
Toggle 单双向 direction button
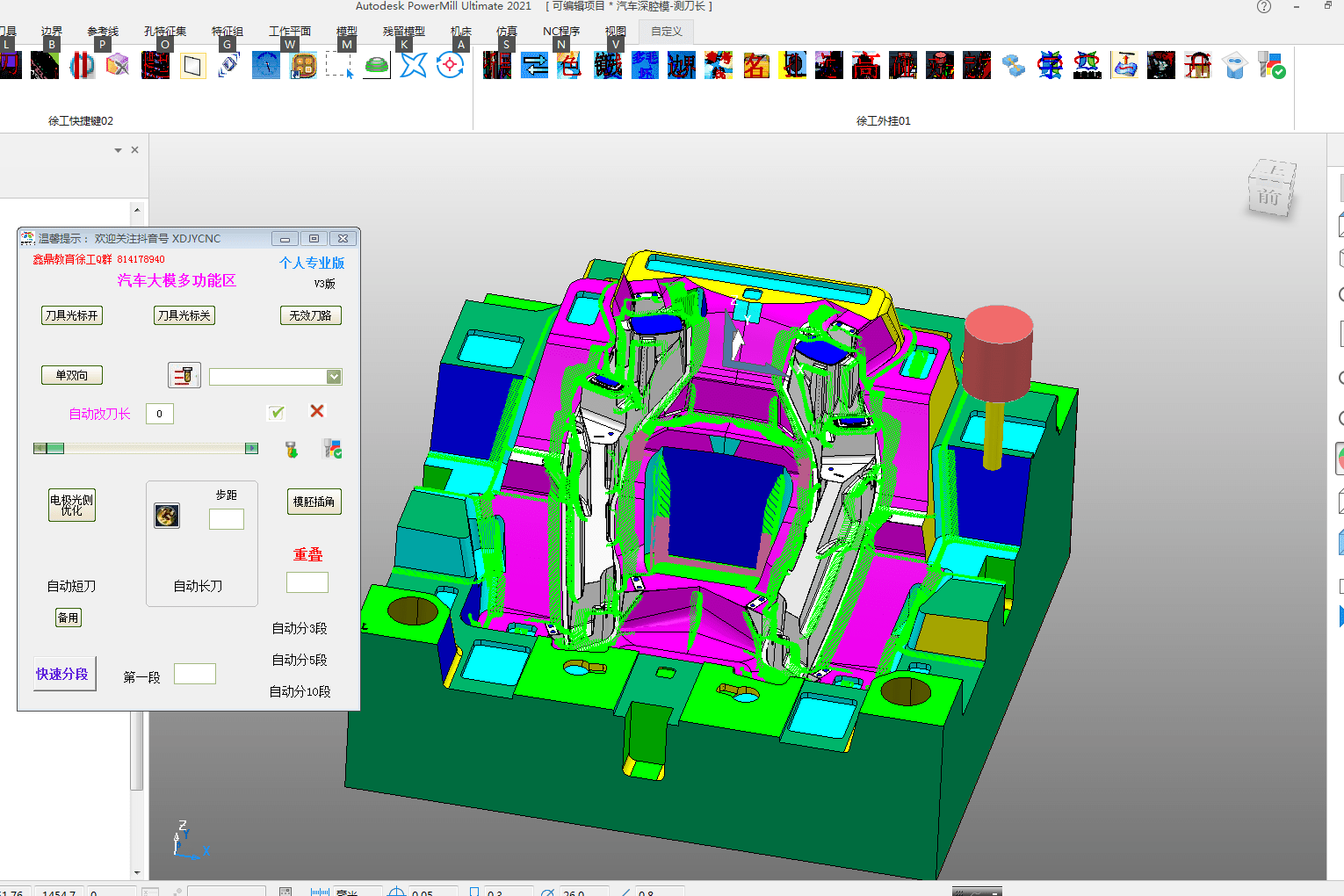click(x=72, y=375)
